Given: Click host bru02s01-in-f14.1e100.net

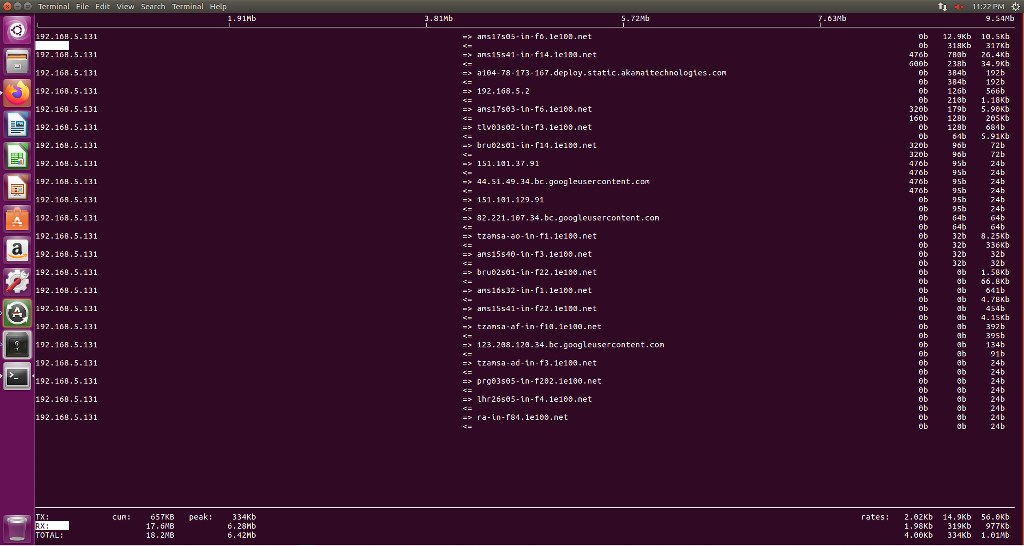Looking at the screenshot, I should (x=537, y=146).
